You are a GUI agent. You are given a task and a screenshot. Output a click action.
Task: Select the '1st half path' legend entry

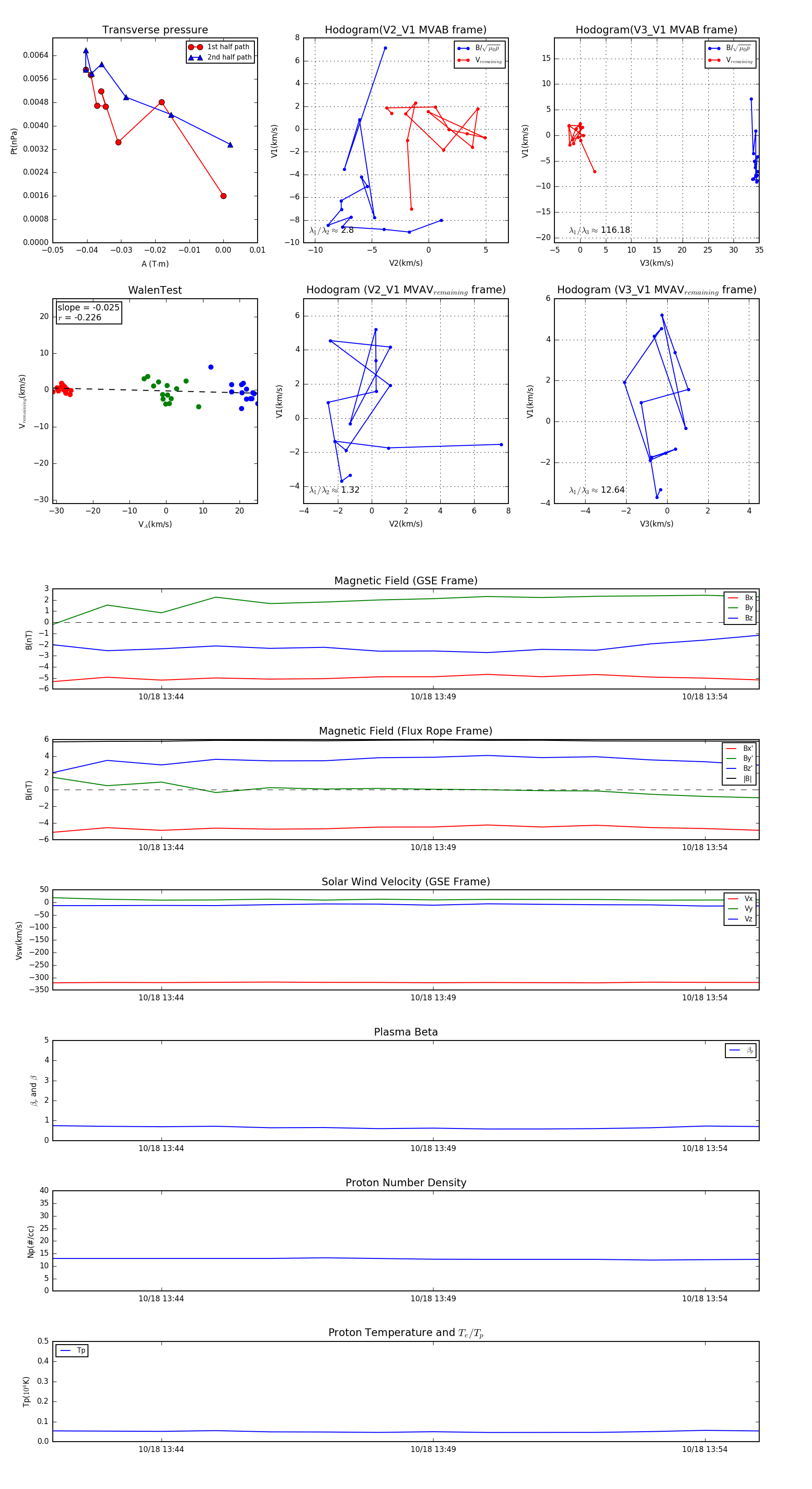pos(220,47)
